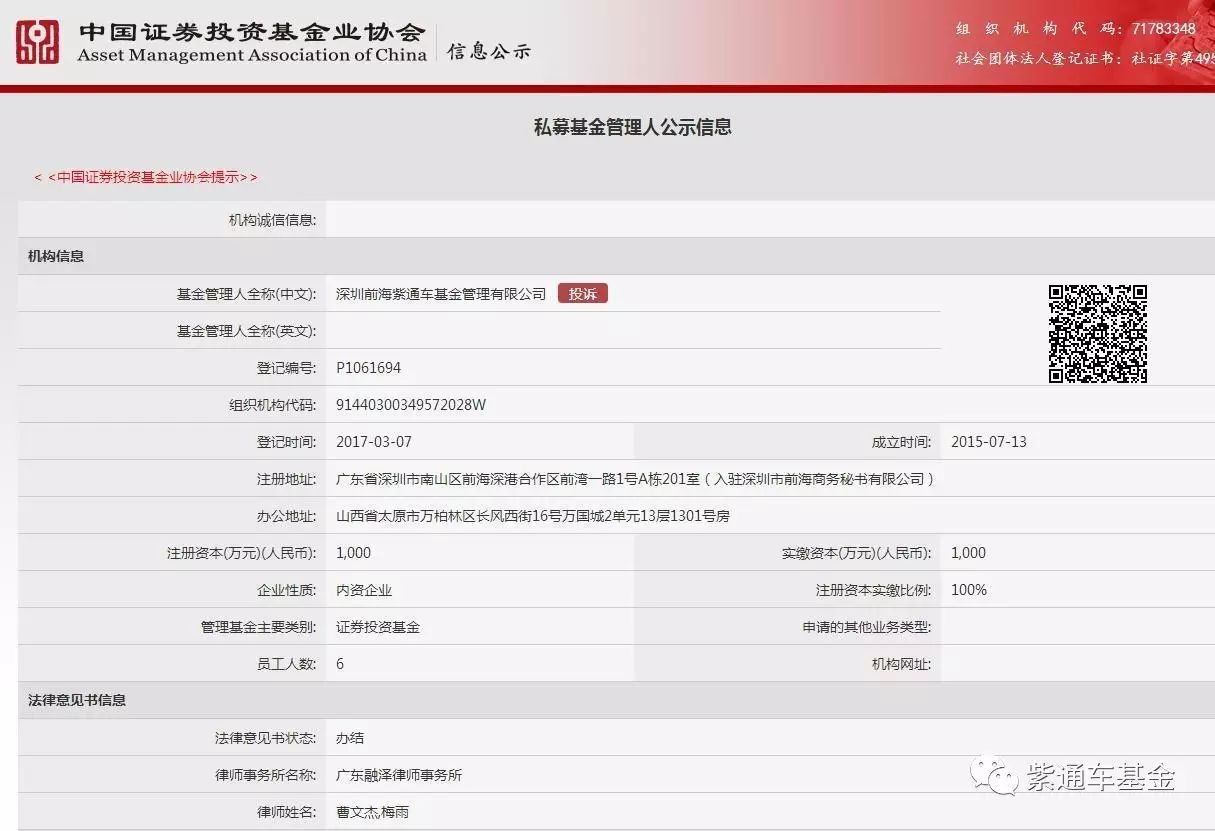Click the fund manager name 深圳前海紫通车基金管理有限公司

pos(441,294)
